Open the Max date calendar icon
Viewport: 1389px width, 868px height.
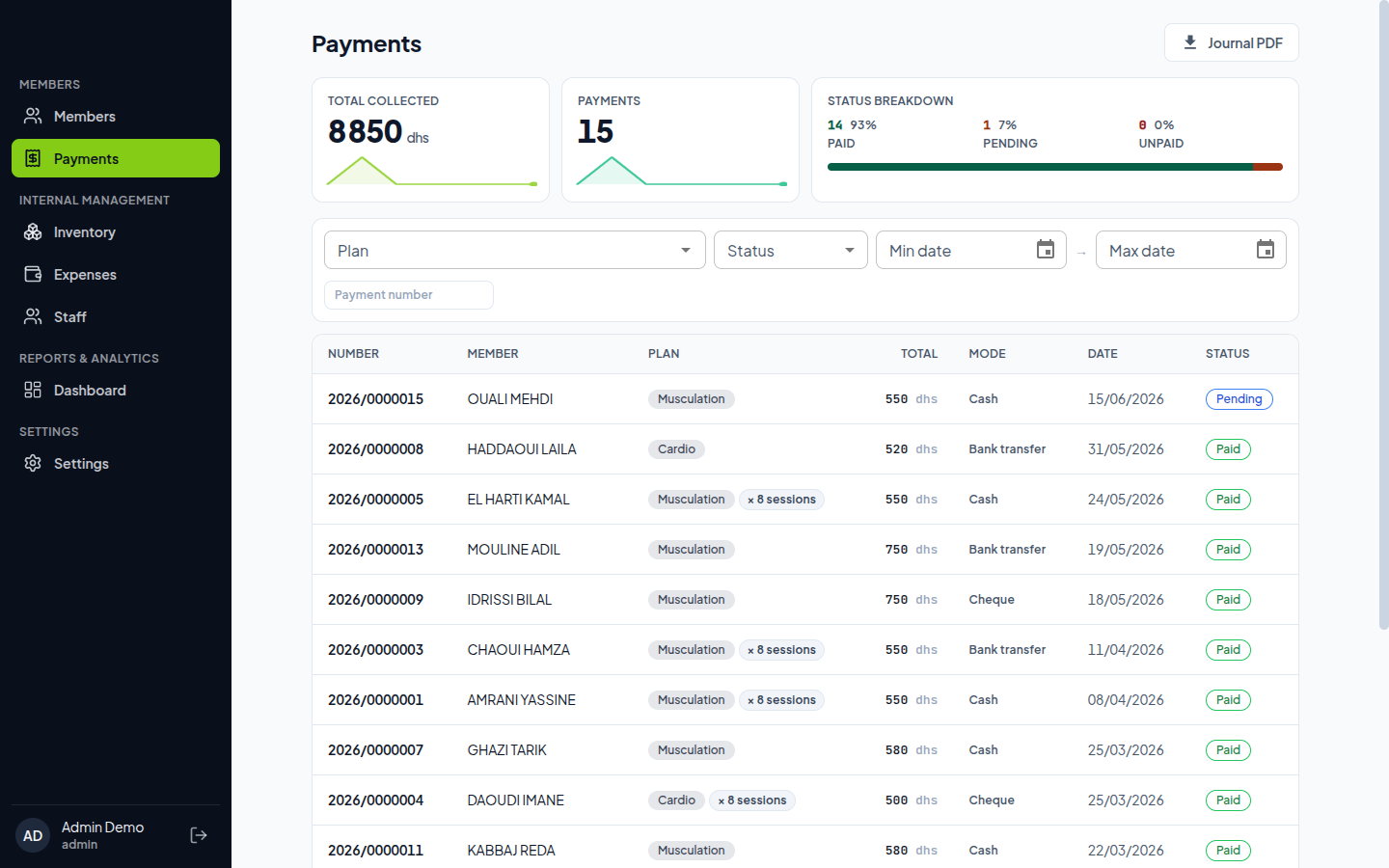pos(1266,250)
